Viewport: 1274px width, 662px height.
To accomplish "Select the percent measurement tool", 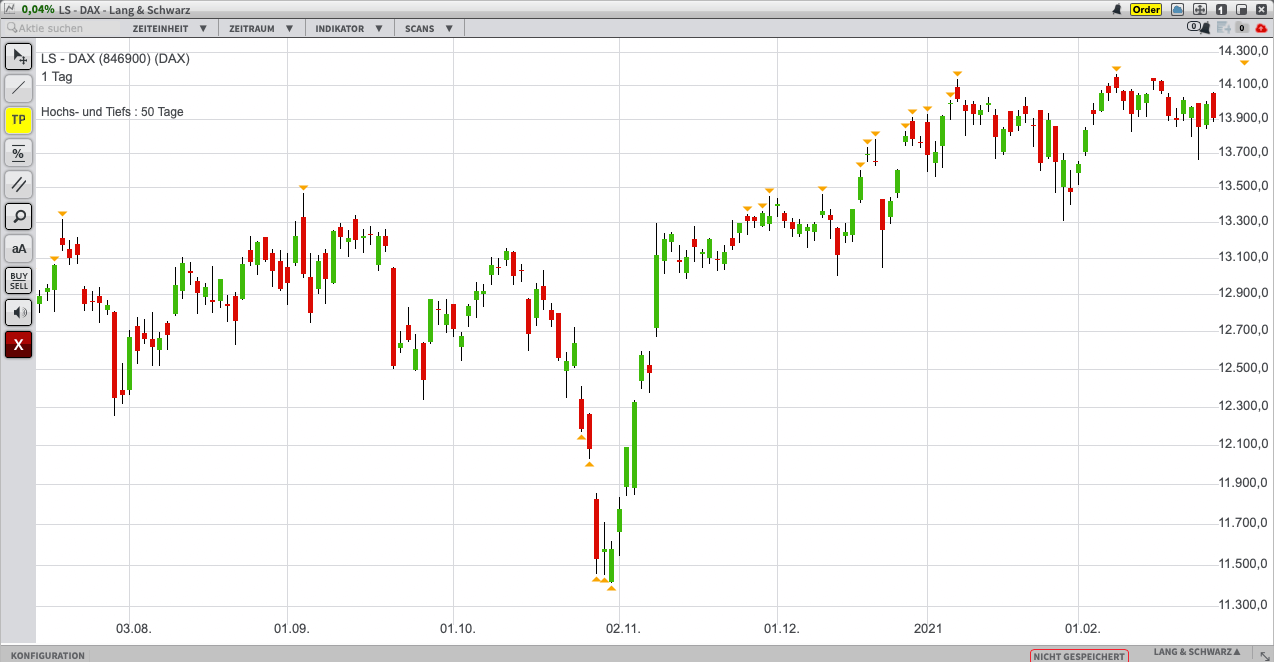I will pyautogui.click(x=19, y=152).
